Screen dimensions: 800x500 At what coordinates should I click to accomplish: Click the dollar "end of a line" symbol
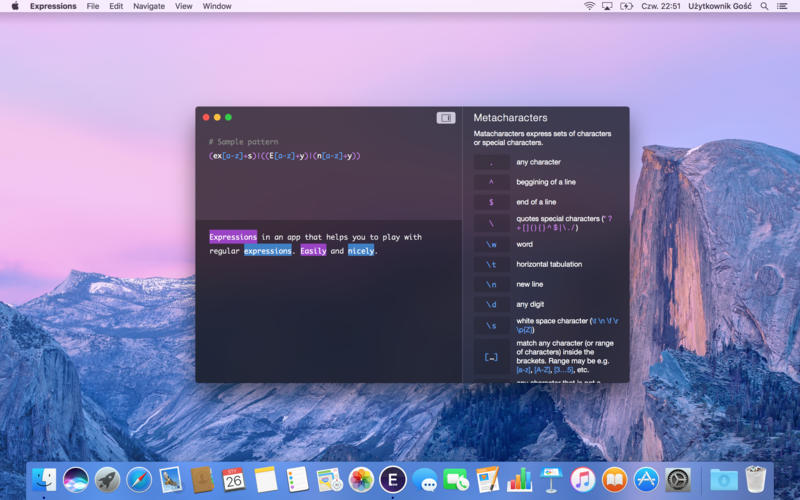click(x=491, y=202)
